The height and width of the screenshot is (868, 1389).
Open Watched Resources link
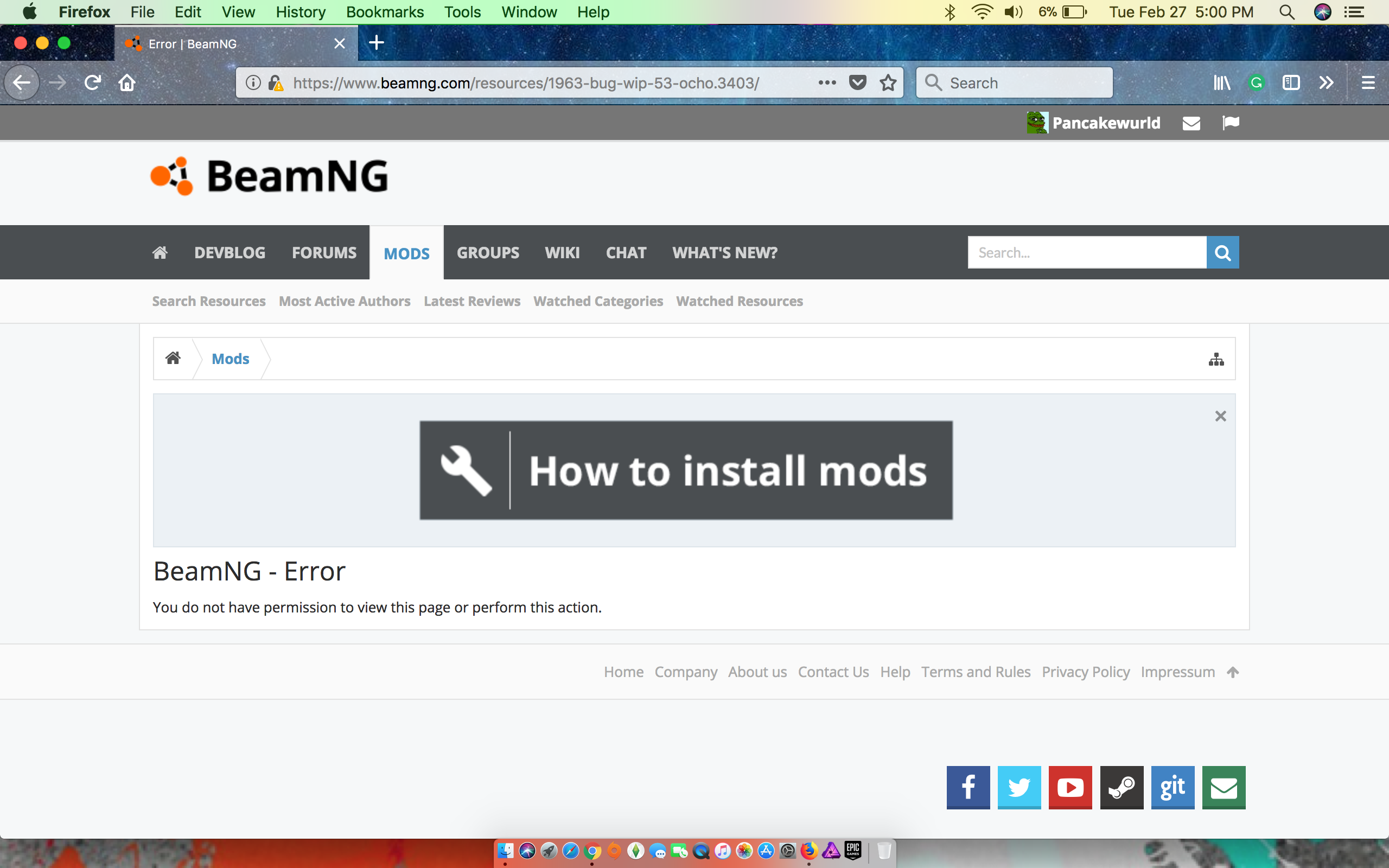point(740,302)
